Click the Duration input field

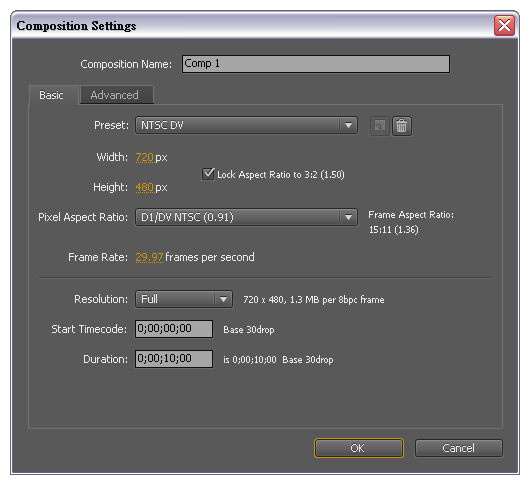click(174, 359)
